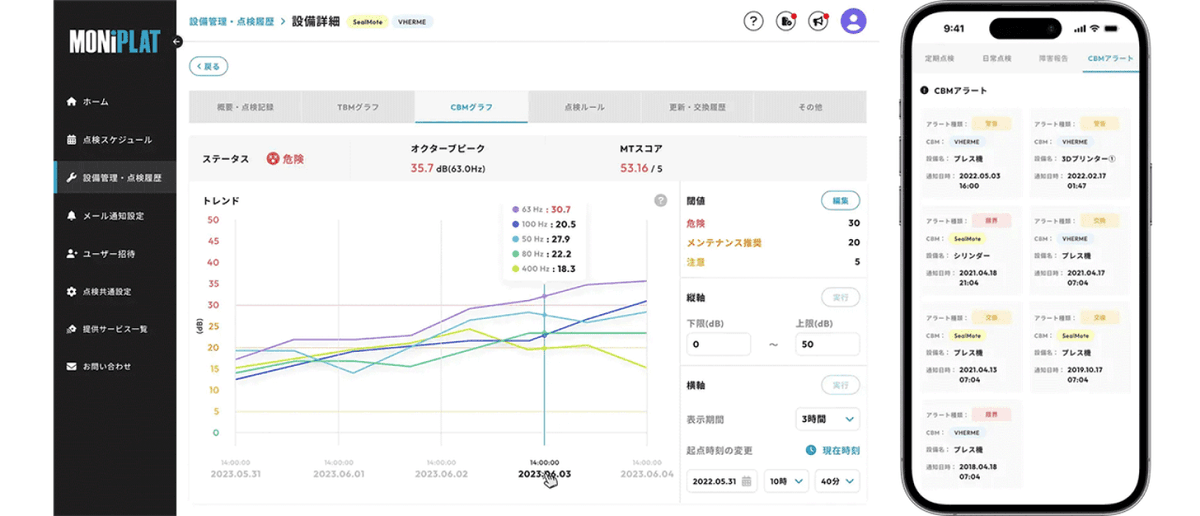Click the 2023.06.03 marker on the time axis
The image size is (1200, 516).
tap(544, 473)
